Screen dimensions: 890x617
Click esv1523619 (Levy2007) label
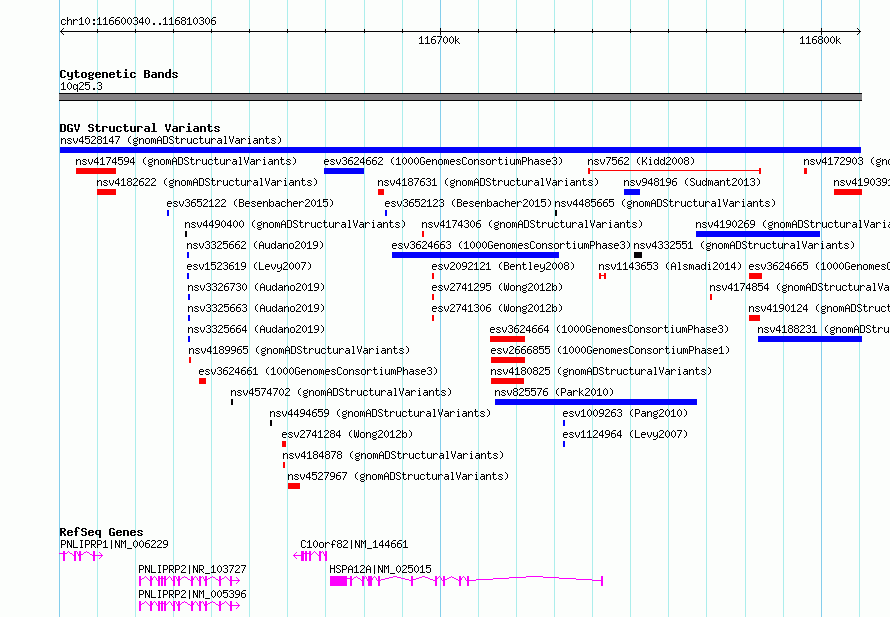(x=249, y=266)
